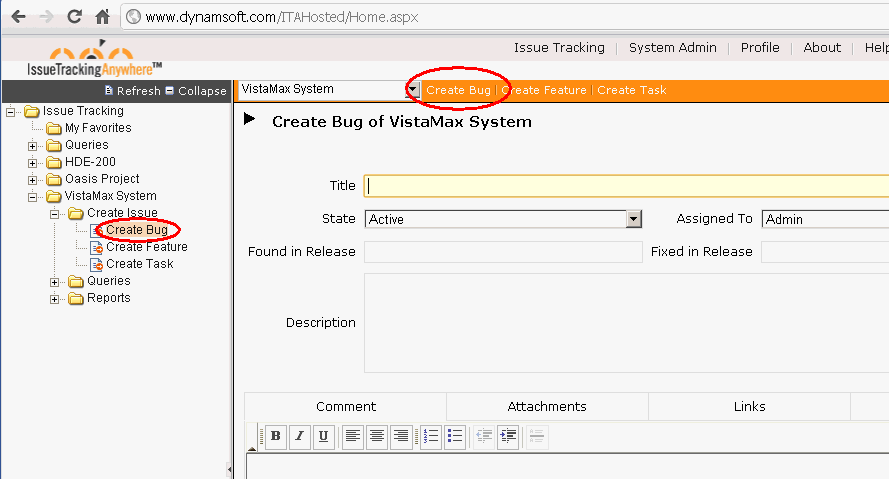Expand the HDE-200 folder
This screenshot has width=889, height=479.
32,163
